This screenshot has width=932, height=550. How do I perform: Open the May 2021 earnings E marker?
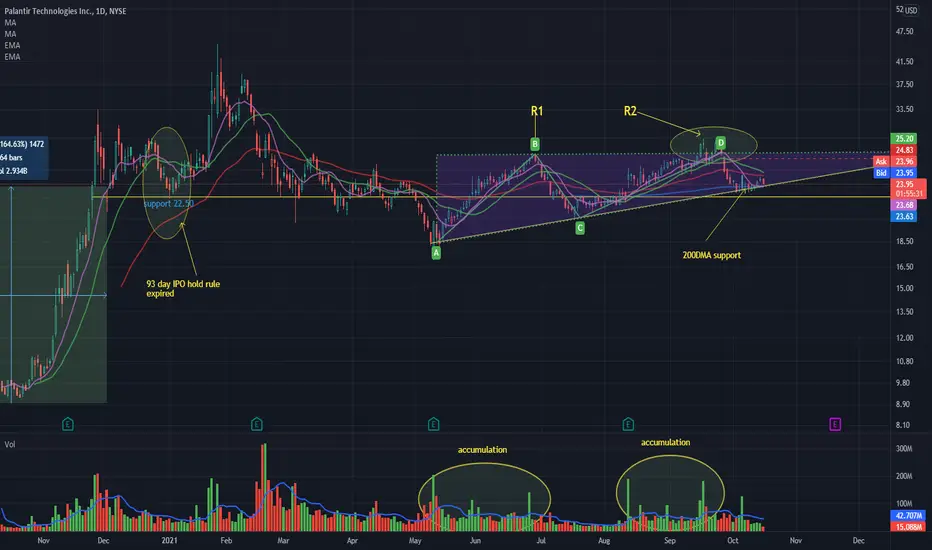(433, 424)
